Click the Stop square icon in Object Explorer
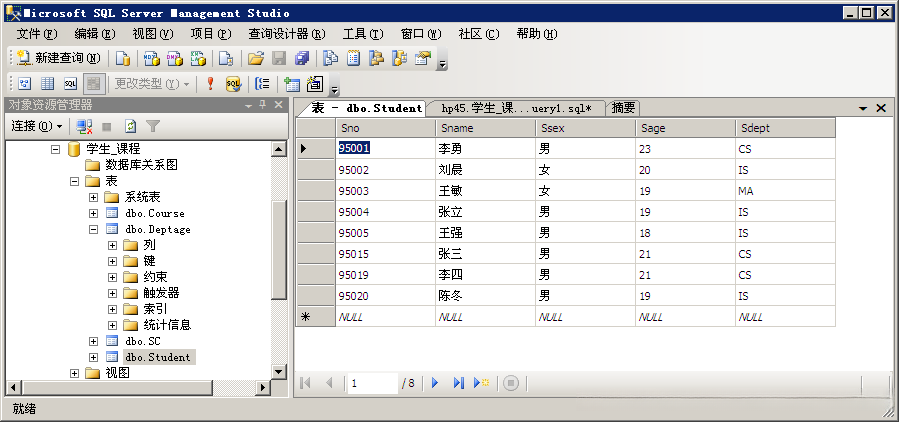 point(107,126)
